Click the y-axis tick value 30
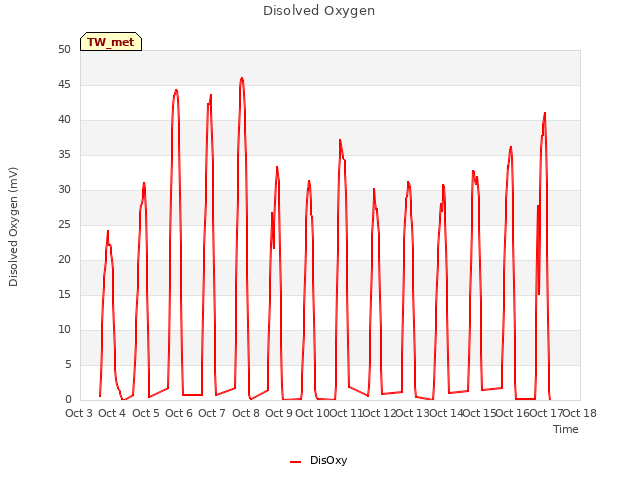Screen dimensions: 640x480 (x=64, y=190)
